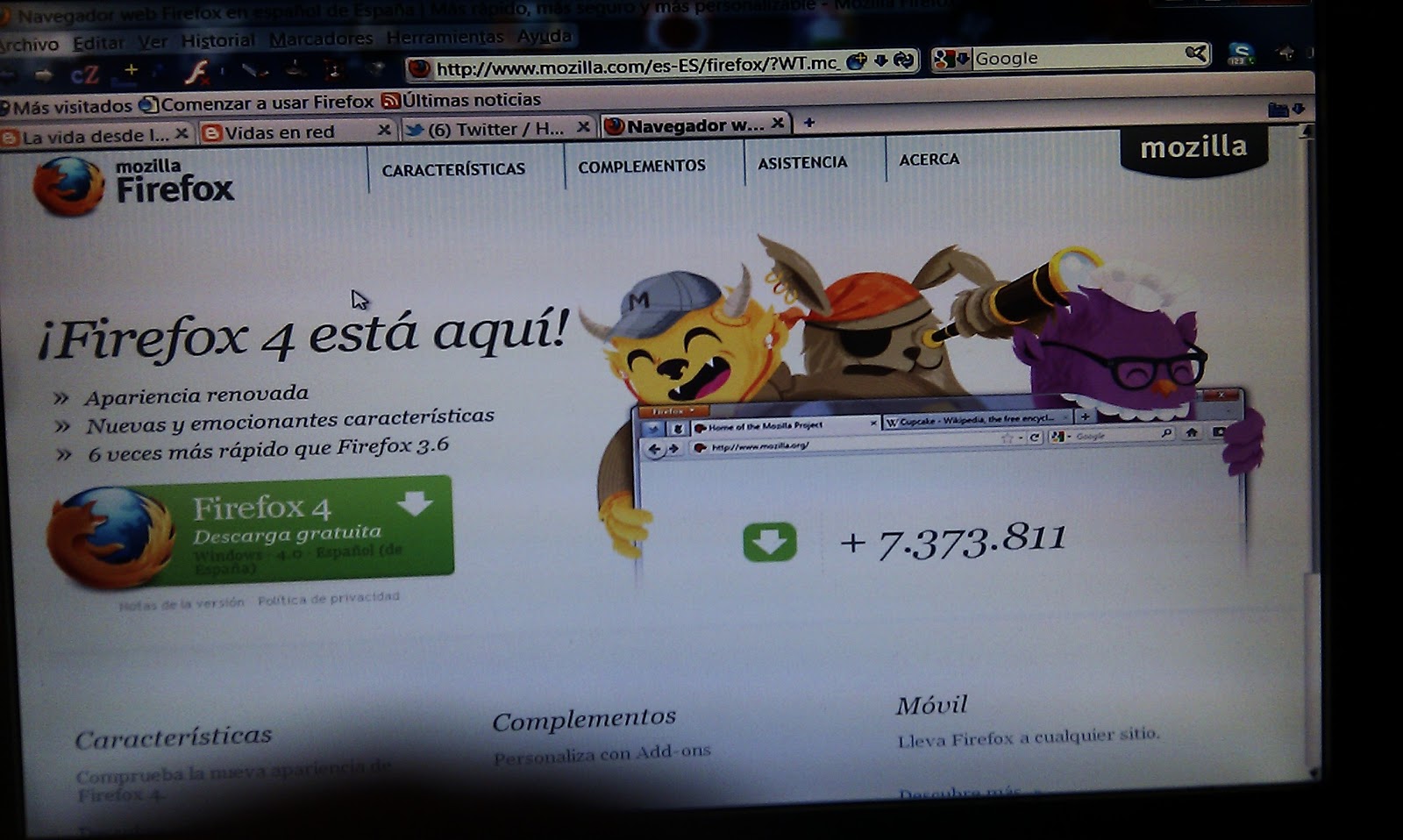Open the Últimas noticias RSS bookmark

(461, 100)
